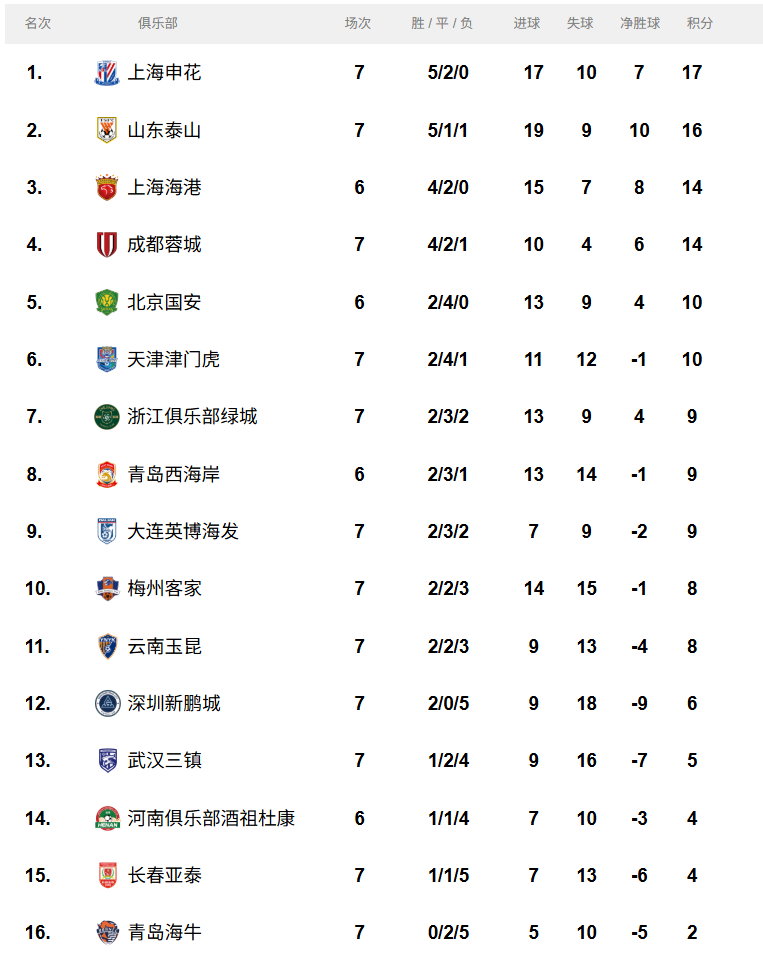Open the 青岛西海岸 team name link

point(174,474)
